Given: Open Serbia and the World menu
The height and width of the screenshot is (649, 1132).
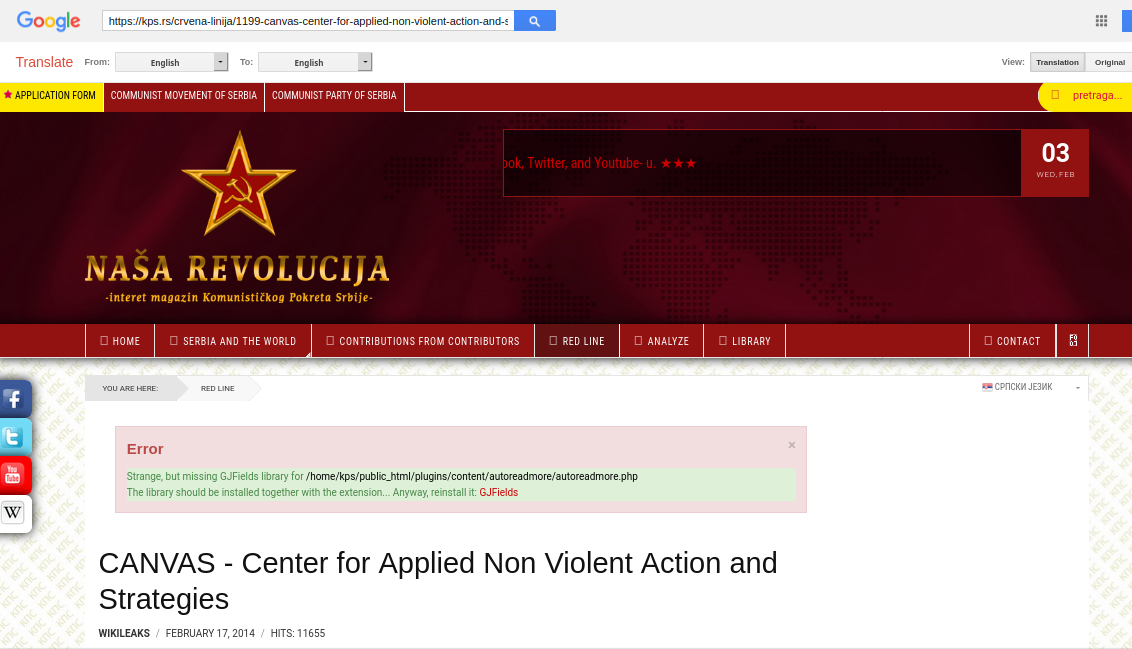Looking at the screenshot, I should pyautogui.click(x=233, y=341).
